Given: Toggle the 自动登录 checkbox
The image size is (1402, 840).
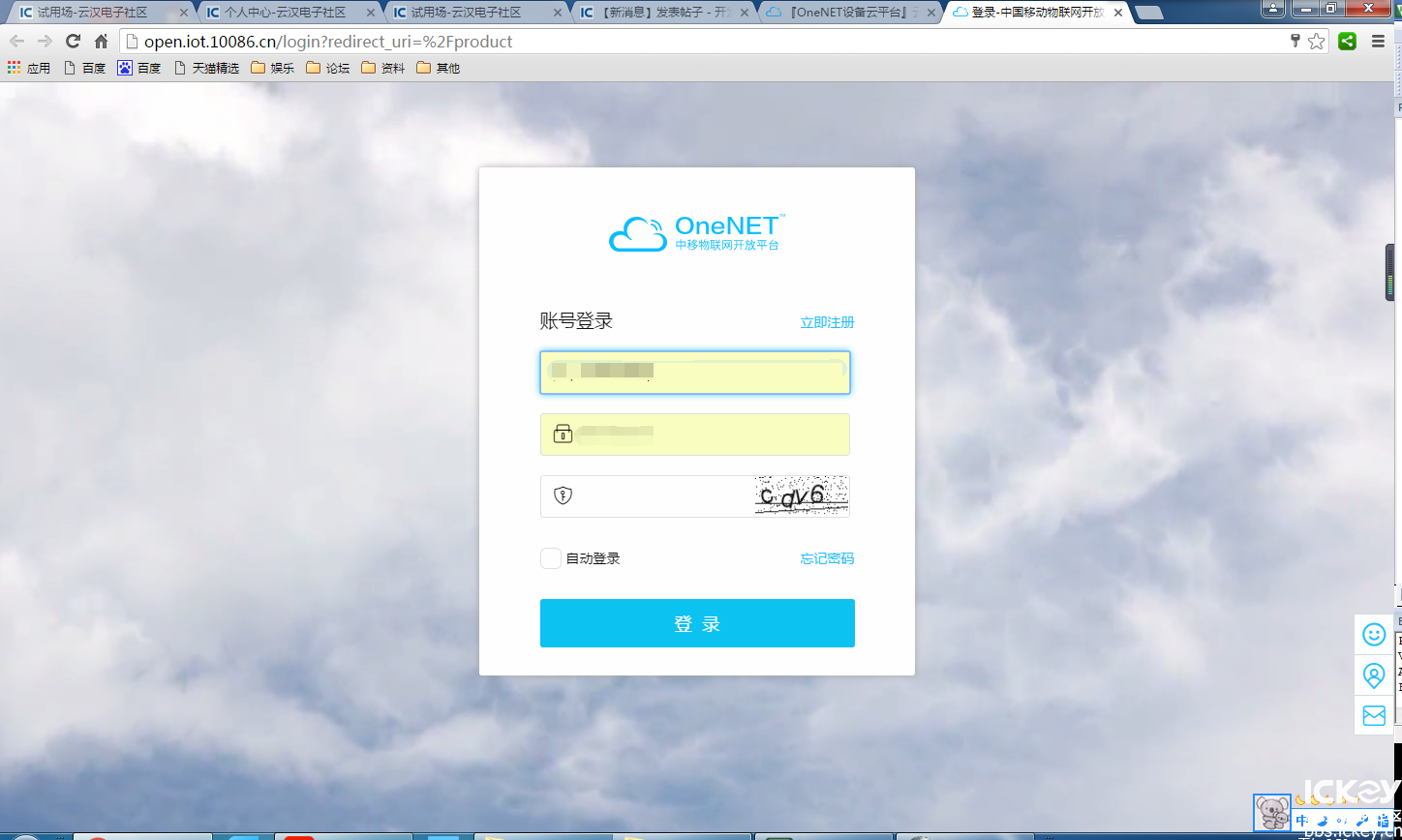Looking at the screenshot, I should tap(550, 558).
